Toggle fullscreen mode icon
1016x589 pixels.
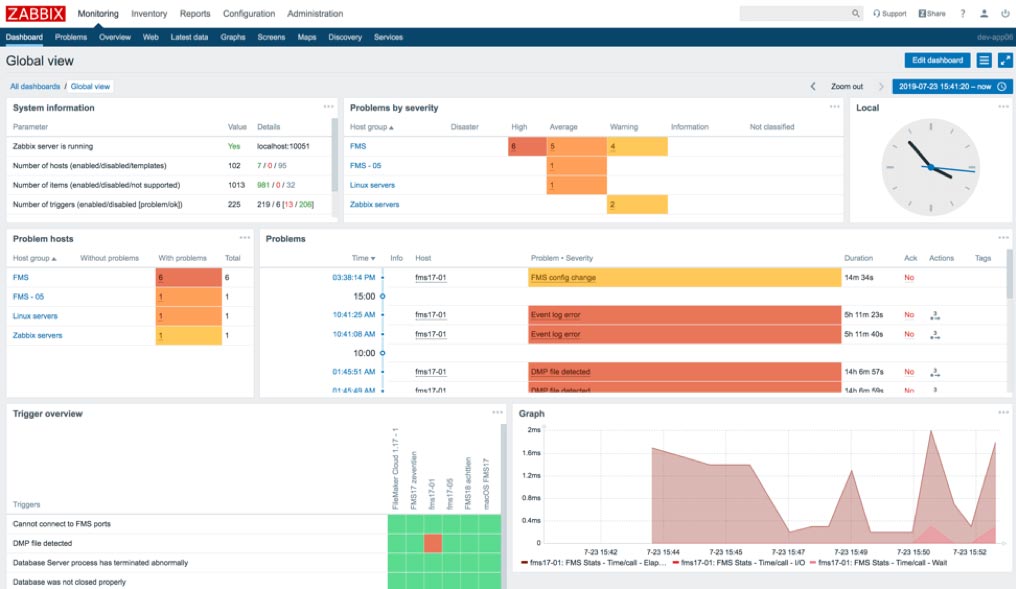click(x=1005, y=60)
